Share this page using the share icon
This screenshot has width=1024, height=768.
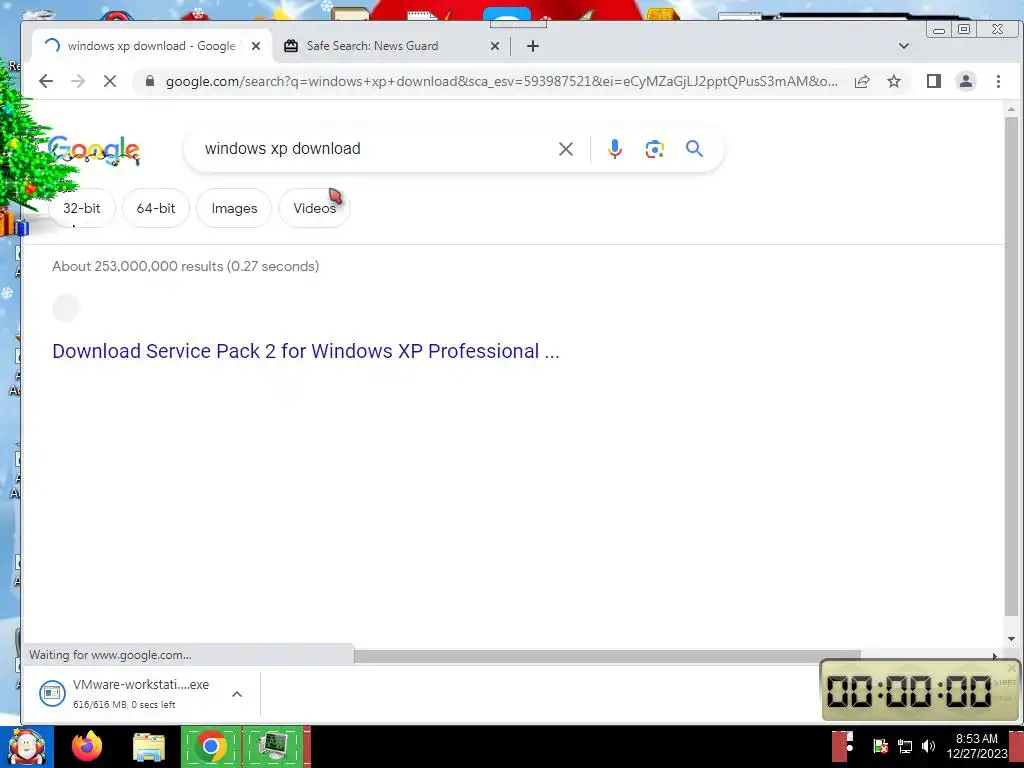pyautogui.click(x=862, y=81)
